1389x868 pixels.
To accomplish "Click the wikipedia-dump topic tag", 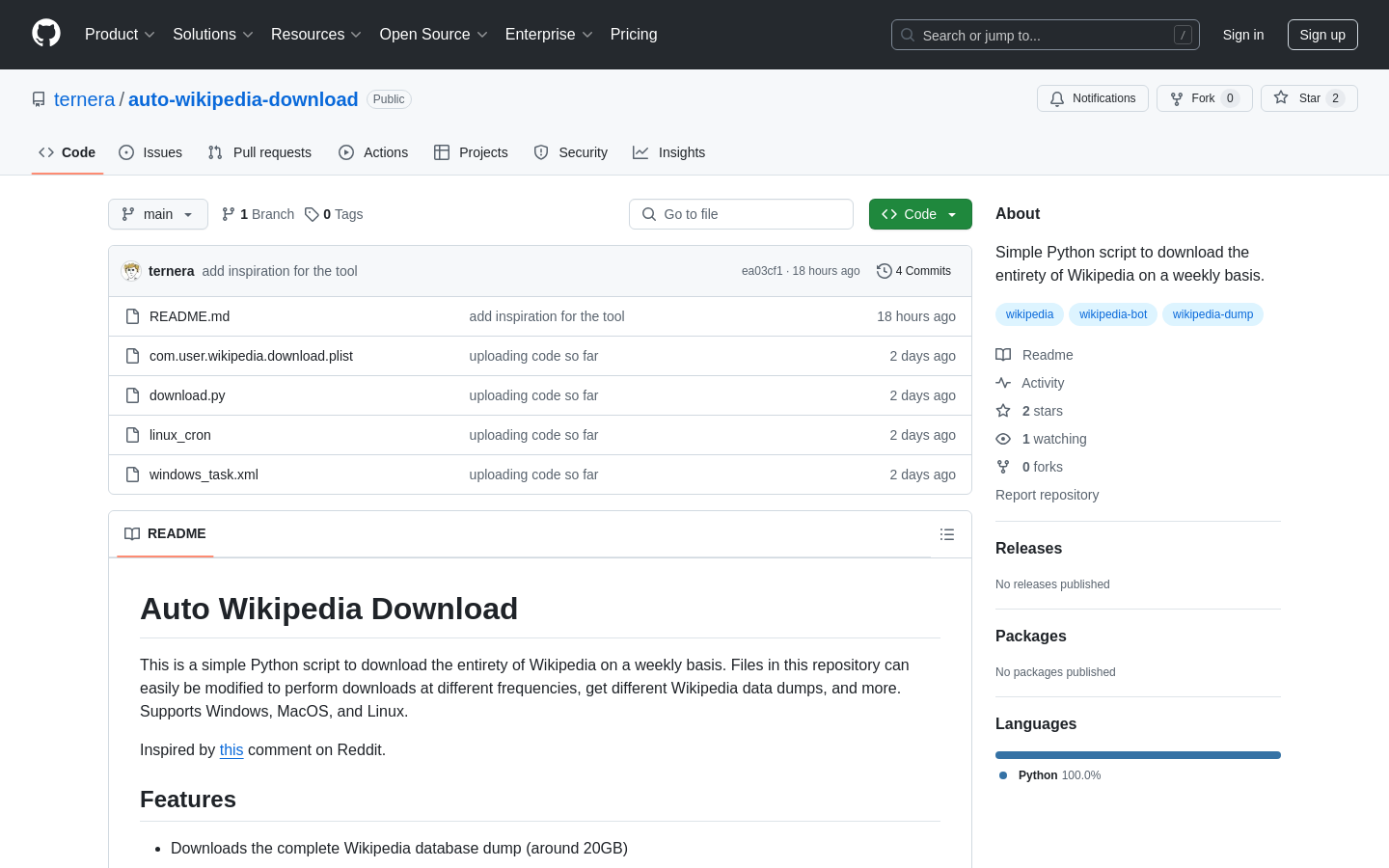I will (x=1212, y=314).
